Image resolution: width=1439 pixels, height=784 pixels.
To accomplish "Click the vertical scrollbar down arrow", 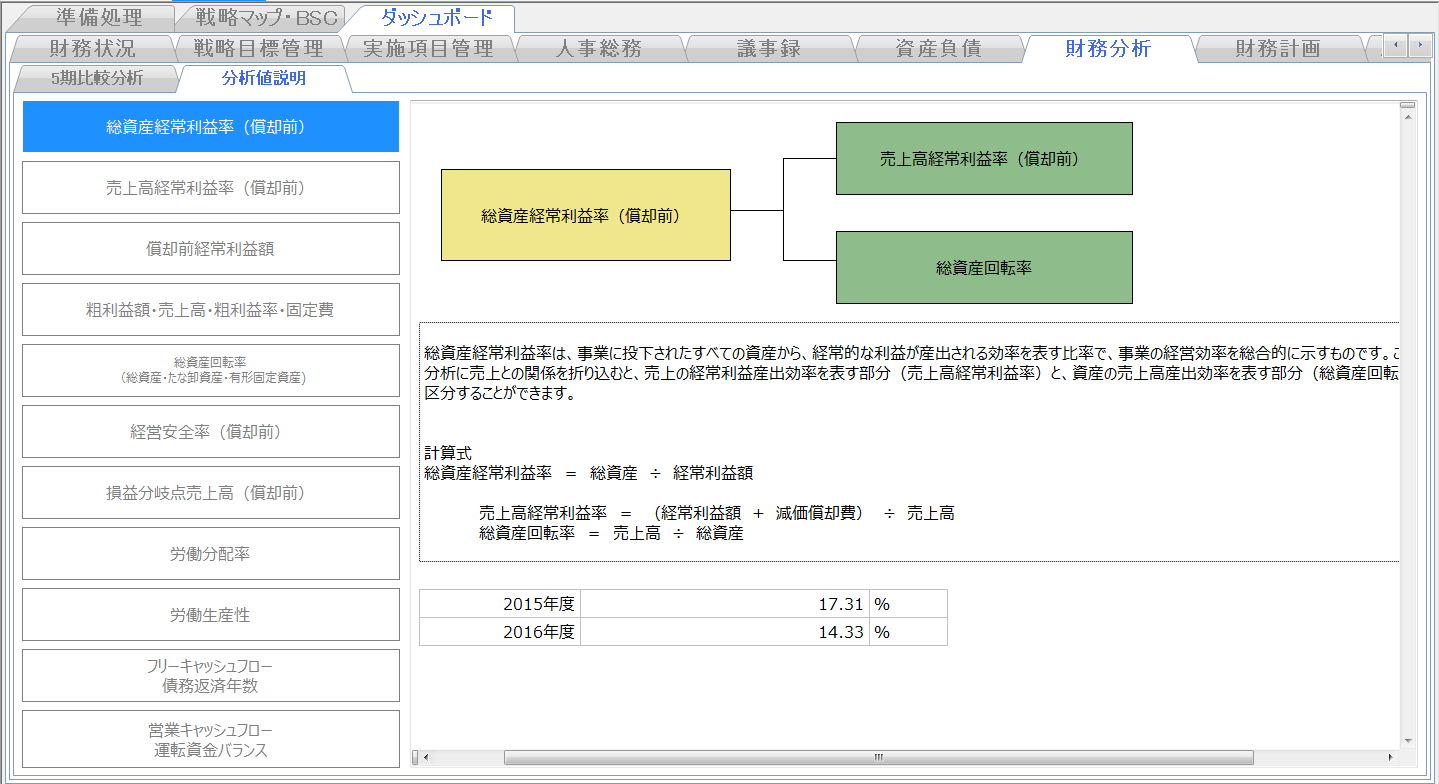I will [x=1407, y=741].
